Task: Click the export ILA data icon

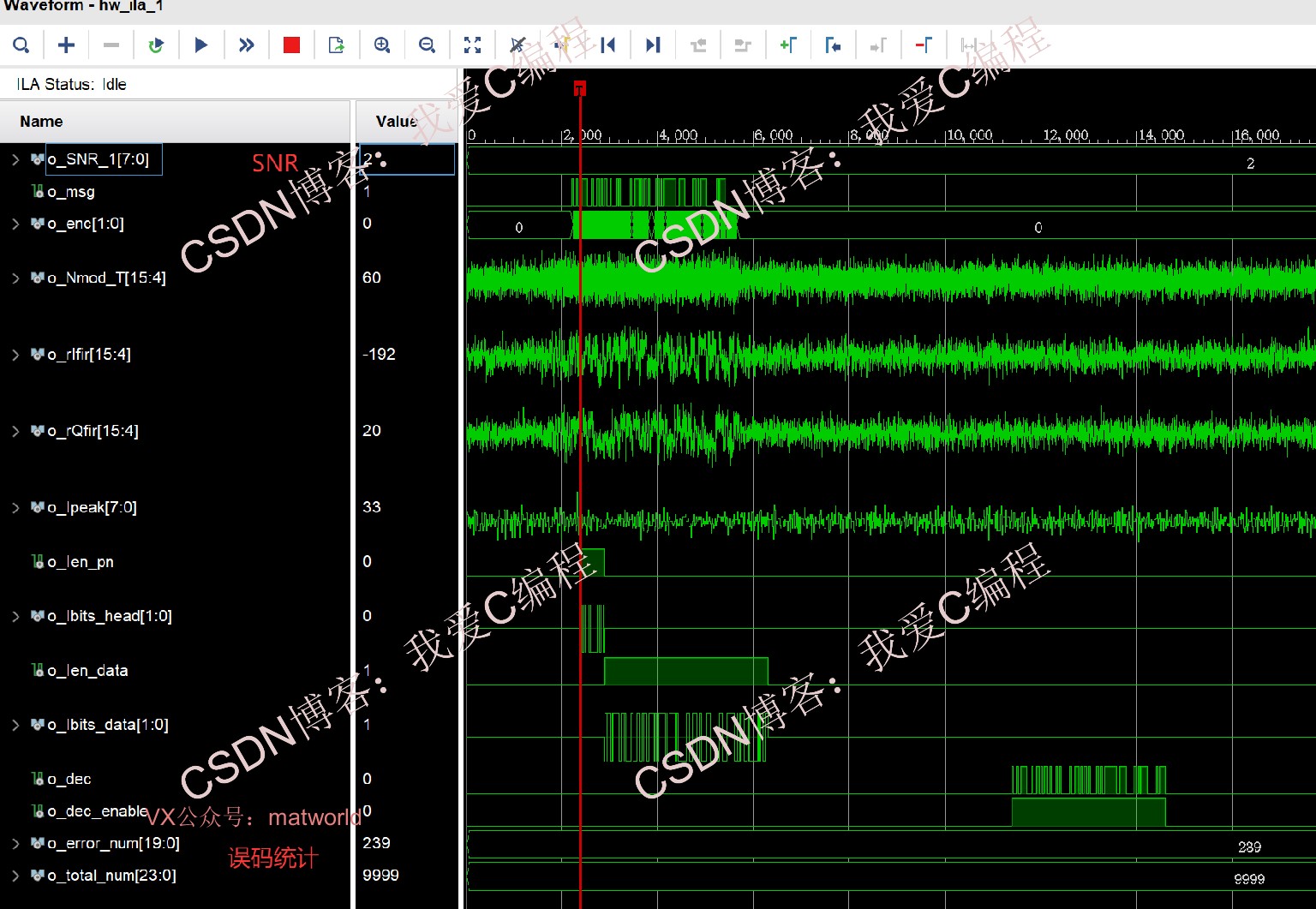Action: [x=337, y=45]
